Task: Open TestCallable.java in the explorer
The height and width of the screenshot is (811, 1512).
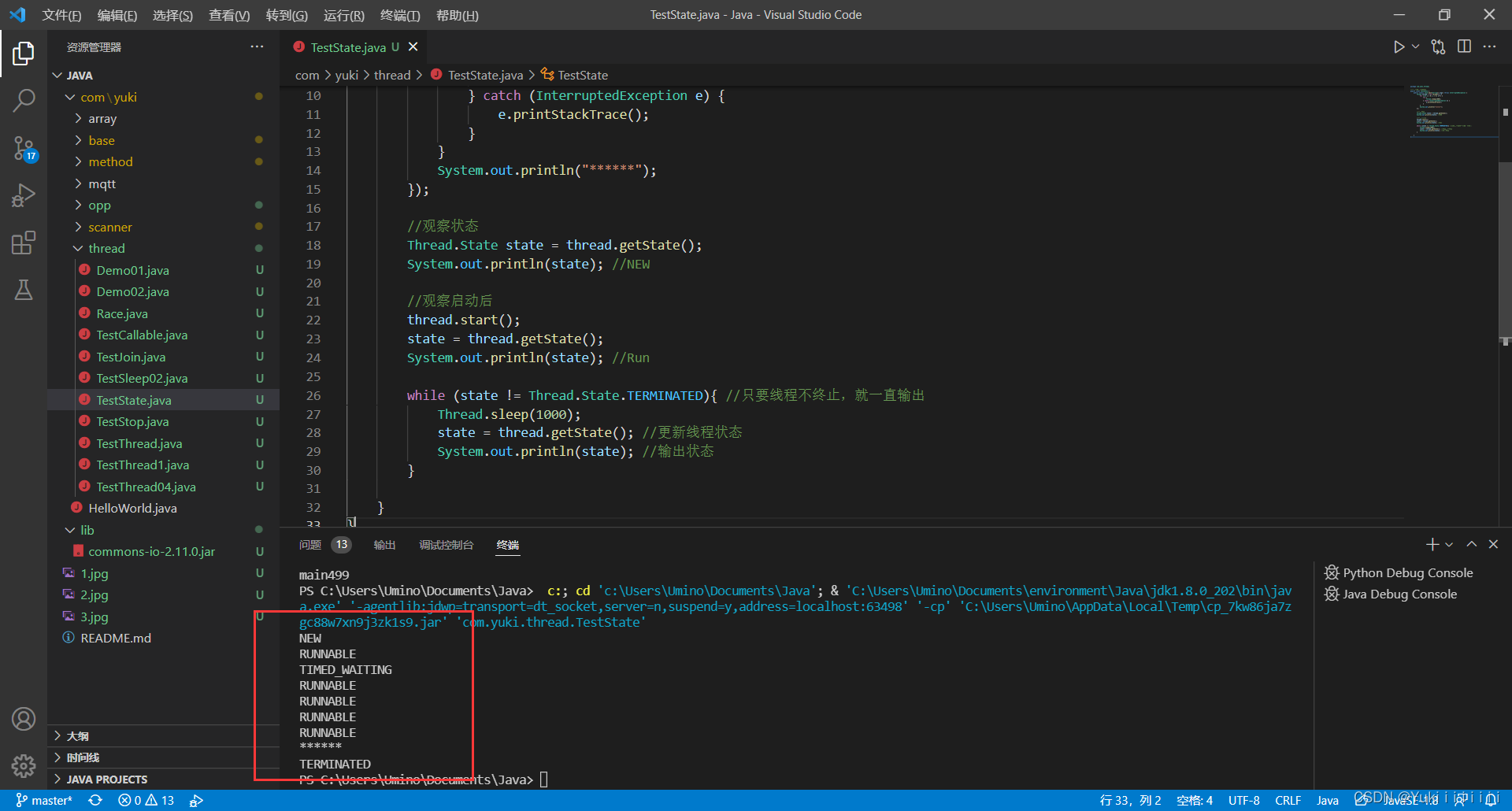Action: pyautogui.click(x=163, y=335)
